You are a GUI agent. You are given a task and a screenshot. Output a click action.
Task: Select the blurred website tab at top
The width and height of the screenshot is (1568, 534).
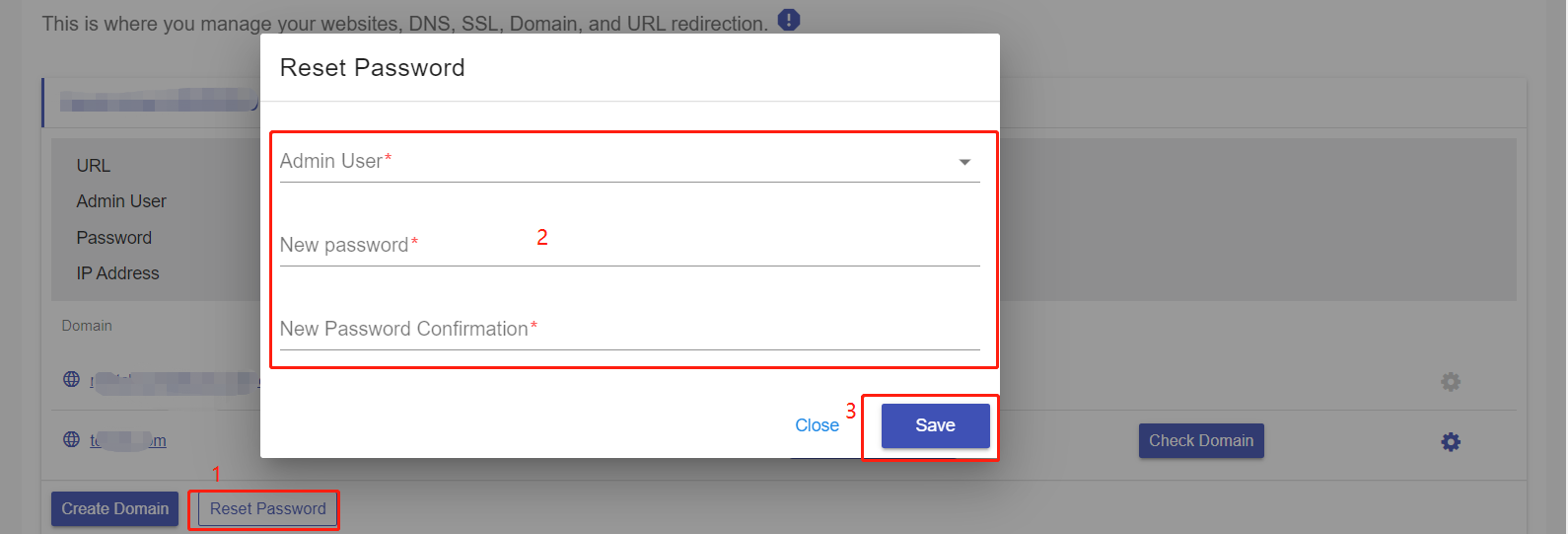[x=158, y=102]
